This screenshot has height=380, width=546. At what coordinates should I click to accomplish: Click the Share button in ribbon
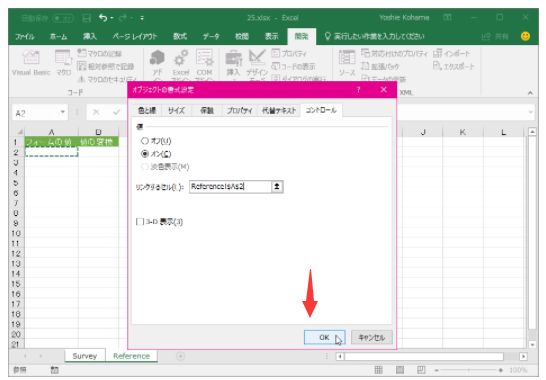tap(495, 37)
